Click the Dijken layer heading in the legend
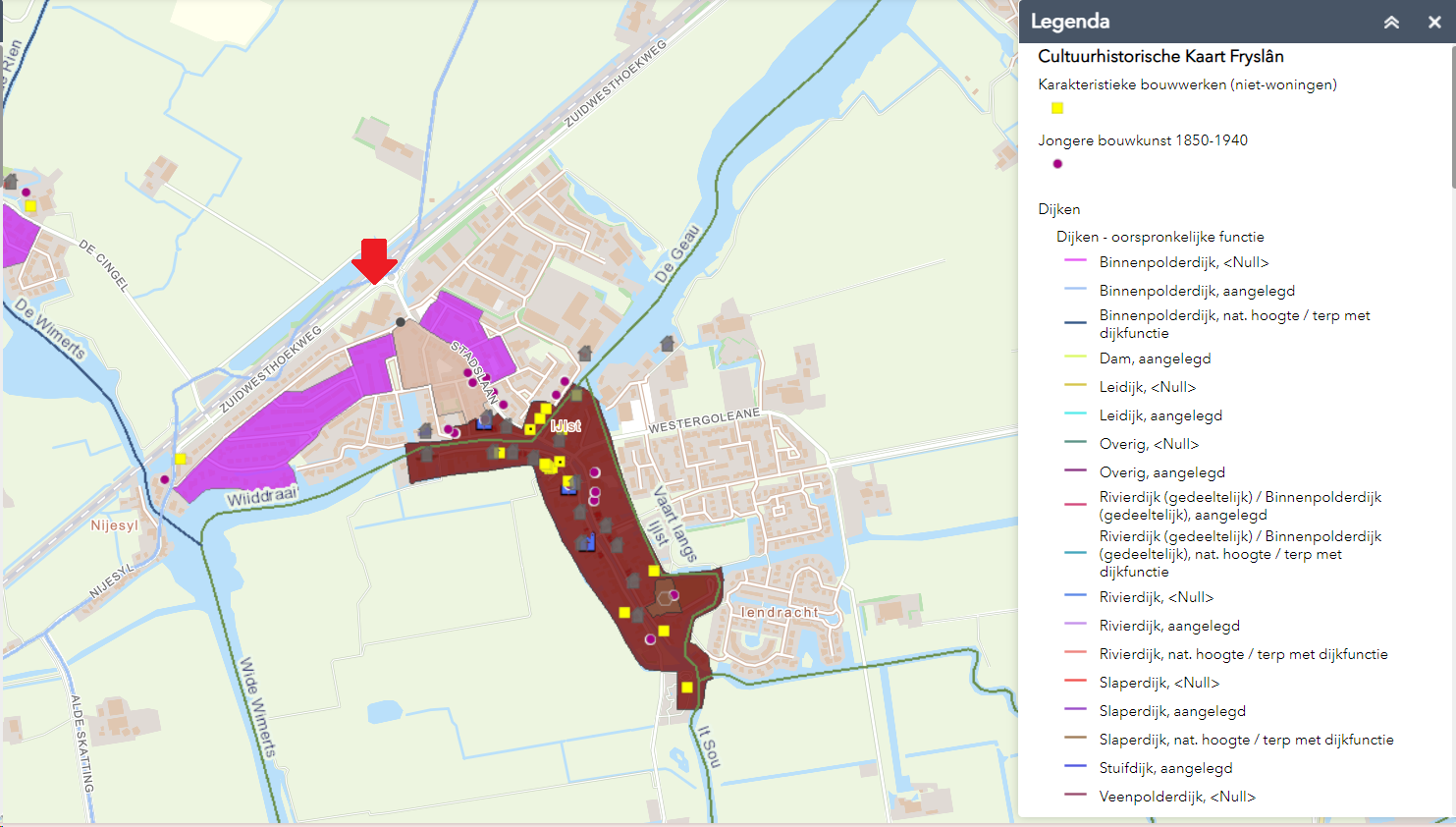The height and width of the screenshot is (827, 1456). 1058,209
